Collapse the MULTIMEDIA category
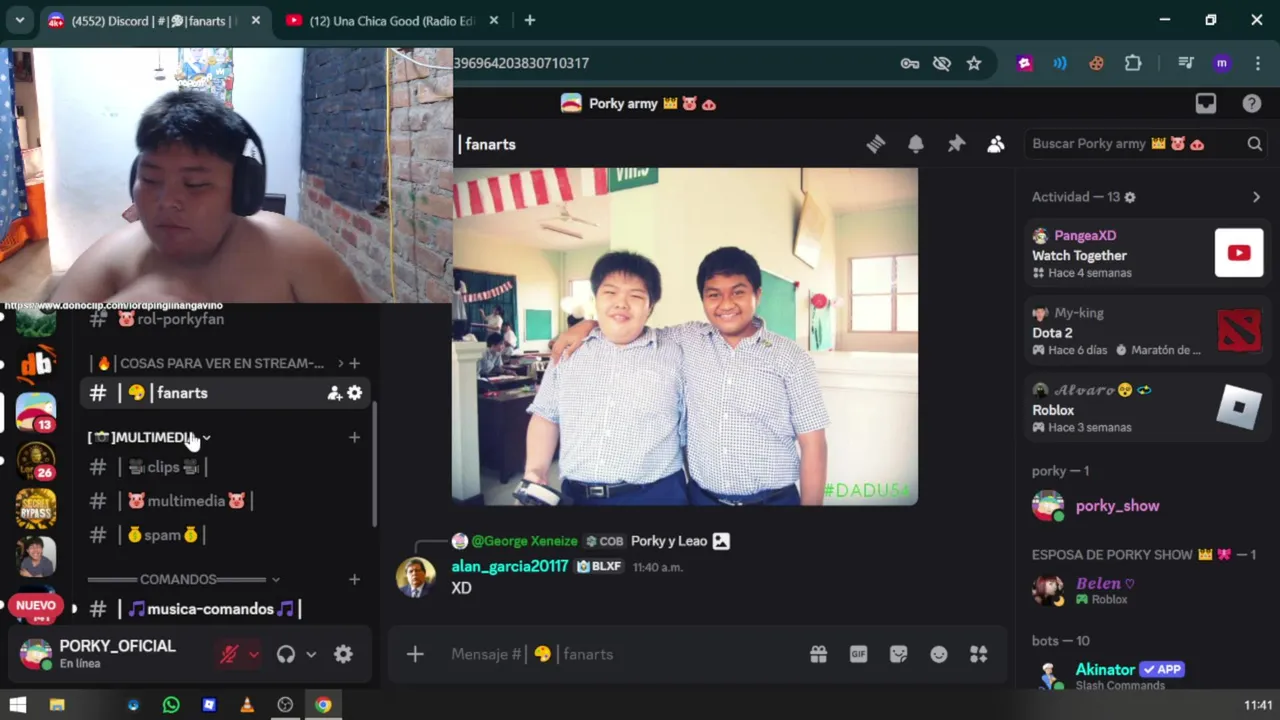The width and height of the screenshot is (1280, 720). [x=150, y=437]
